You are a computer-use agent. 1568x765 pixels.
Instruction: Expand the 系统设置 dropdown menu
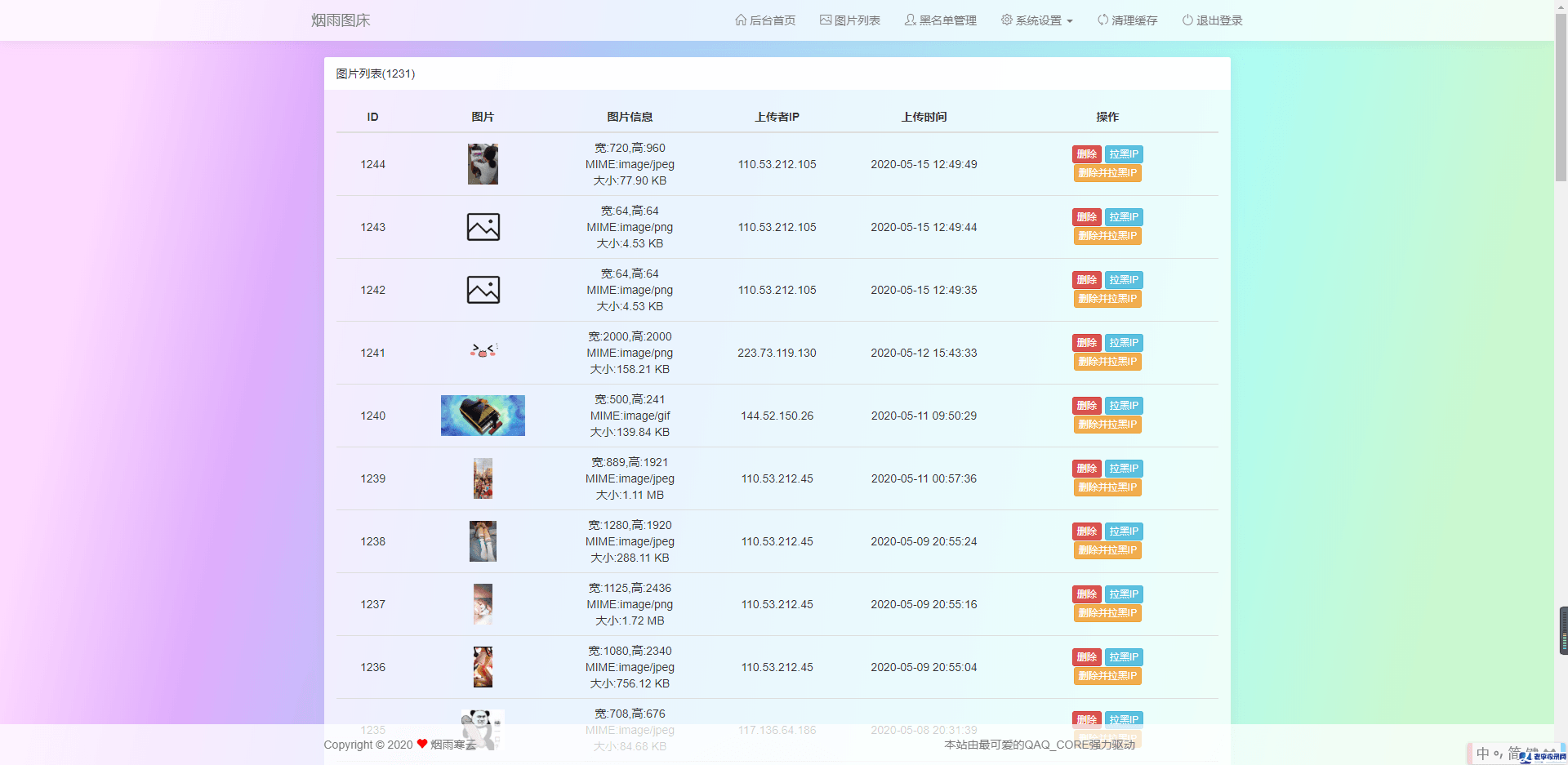pos(1037,20)
